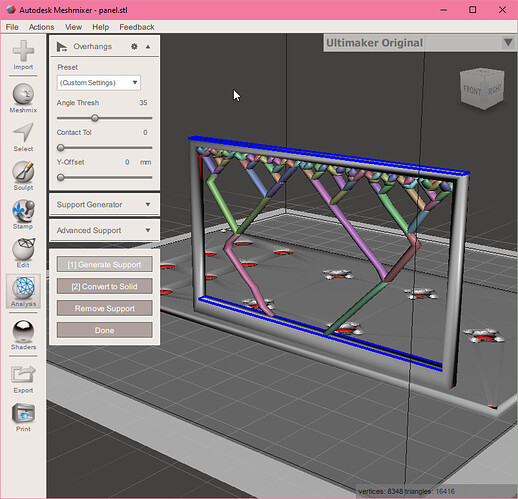Activate the Select tool

click(x=23, y=133)
